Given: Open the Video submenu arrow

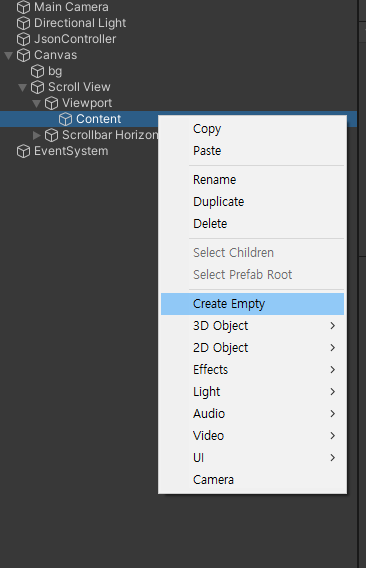Looking at the screenshot, I should pyautogui.click(x=333, y=436).
